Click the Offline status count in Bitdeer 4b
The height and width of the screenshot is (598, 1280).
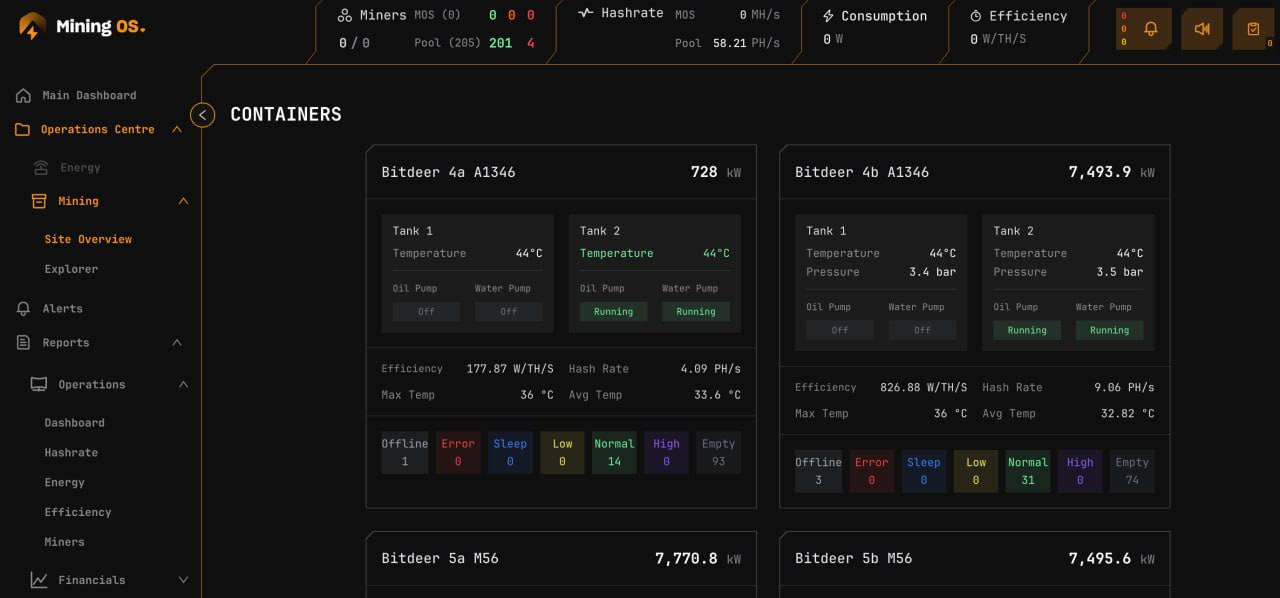point(818,471)
